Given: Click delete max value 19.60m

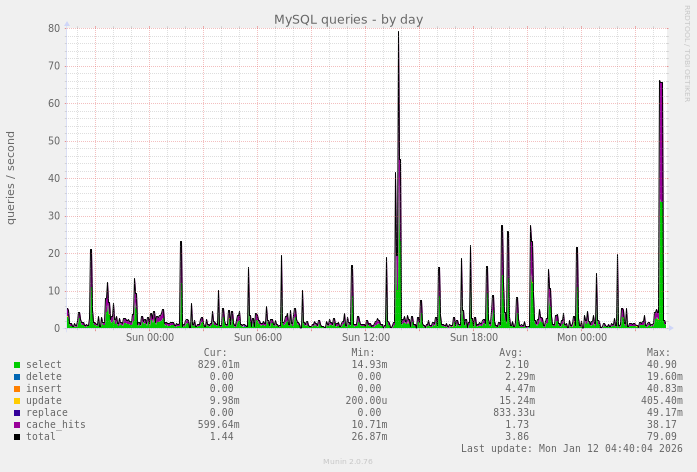Looking at the screenshot, I should point(665,376).
